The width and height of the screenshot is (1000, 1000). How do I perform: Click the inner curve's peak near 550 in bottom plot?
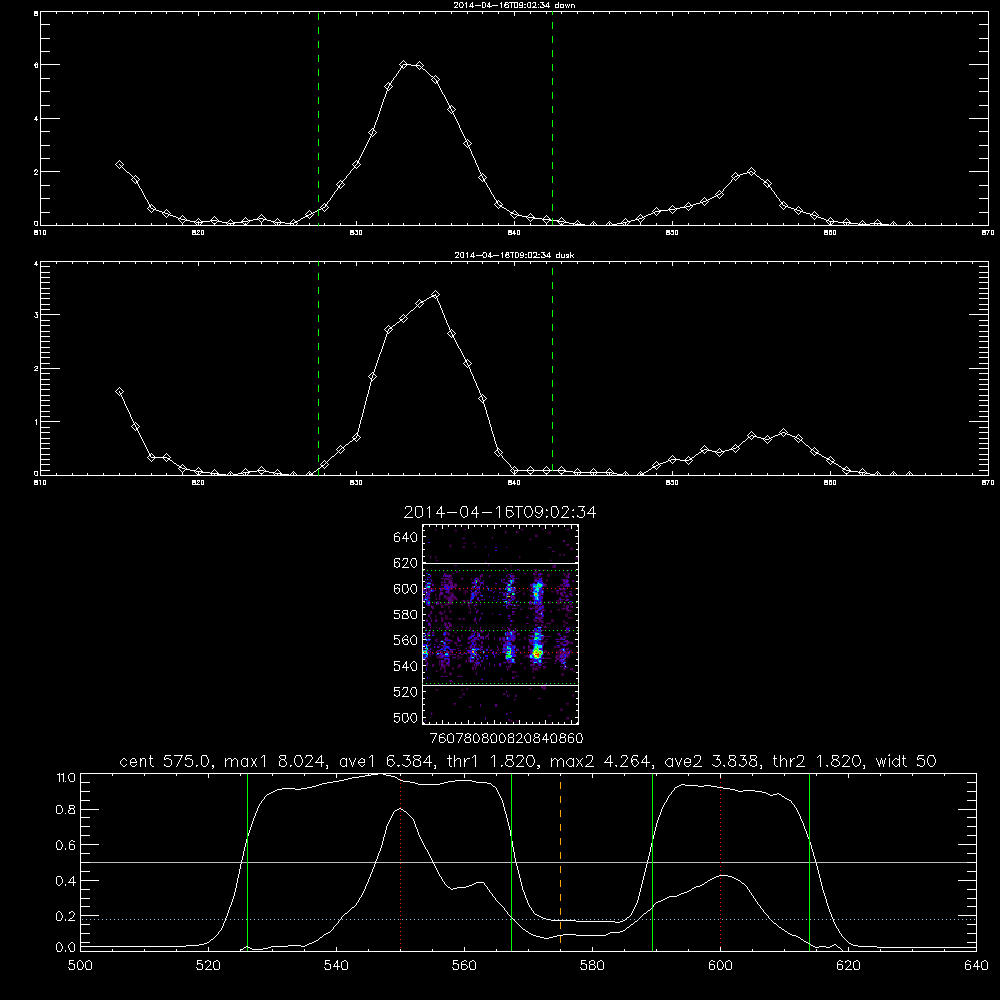[401, 809]
